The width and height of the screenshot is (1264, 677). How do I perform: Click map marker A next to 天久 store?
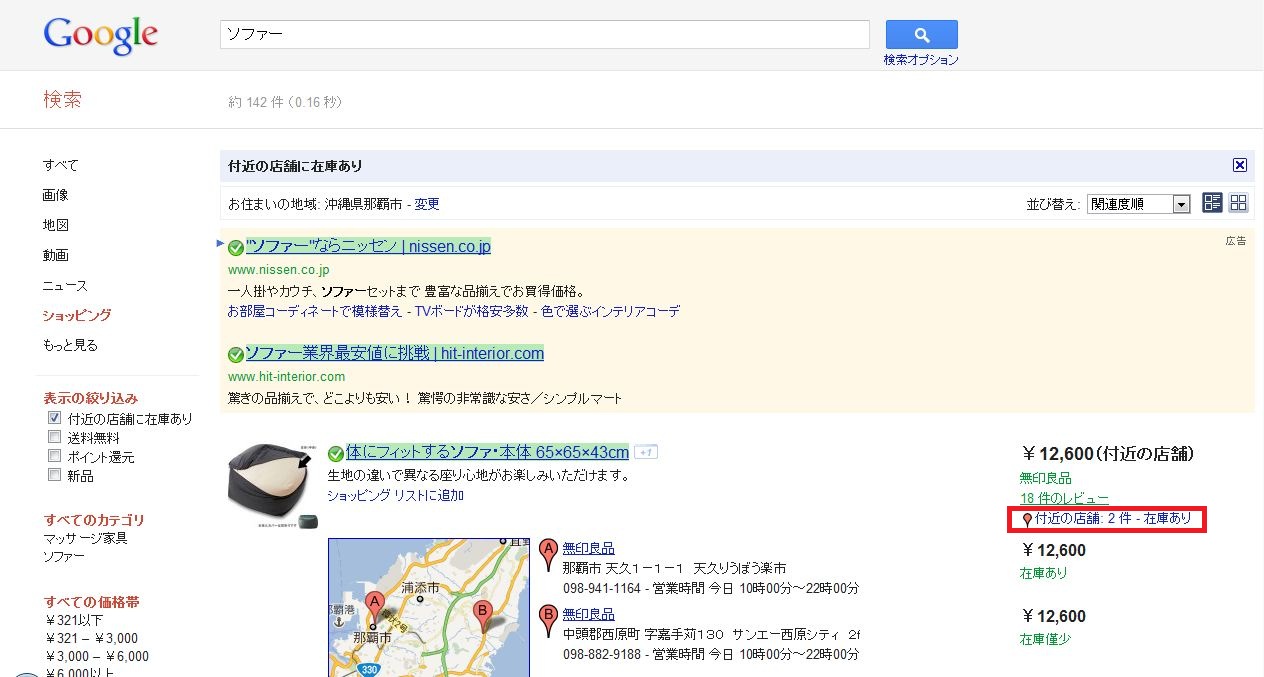tap(547, 554)
